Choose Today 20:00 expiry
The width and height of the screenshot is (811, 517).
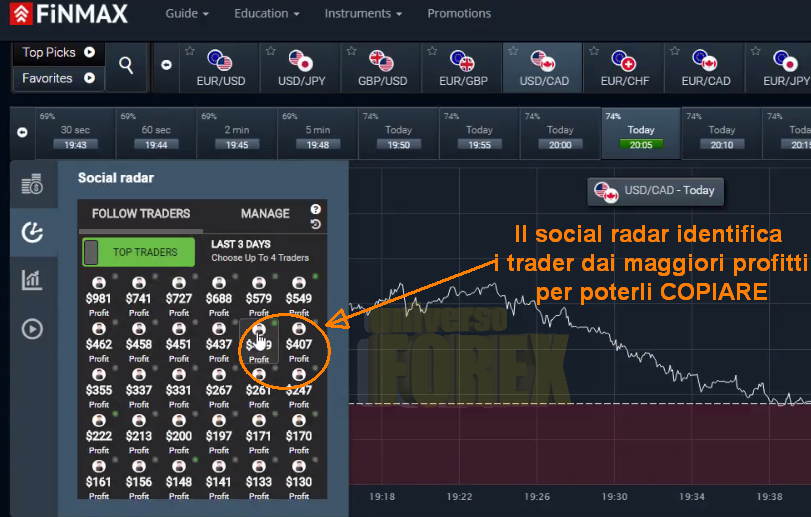560,133
